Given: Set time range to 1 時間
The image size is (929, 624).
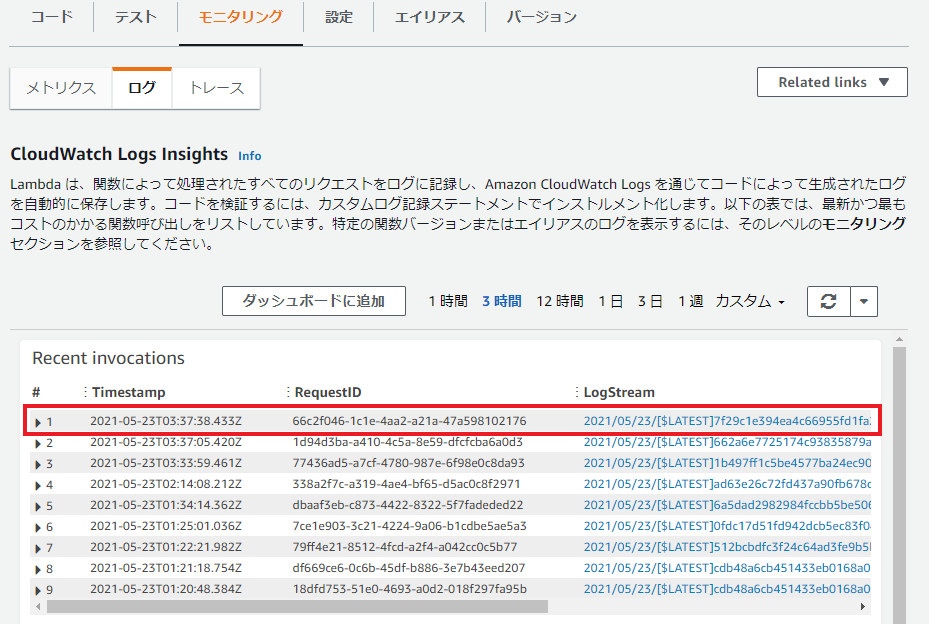Looking at the screenshot, I should pos(448,301).
